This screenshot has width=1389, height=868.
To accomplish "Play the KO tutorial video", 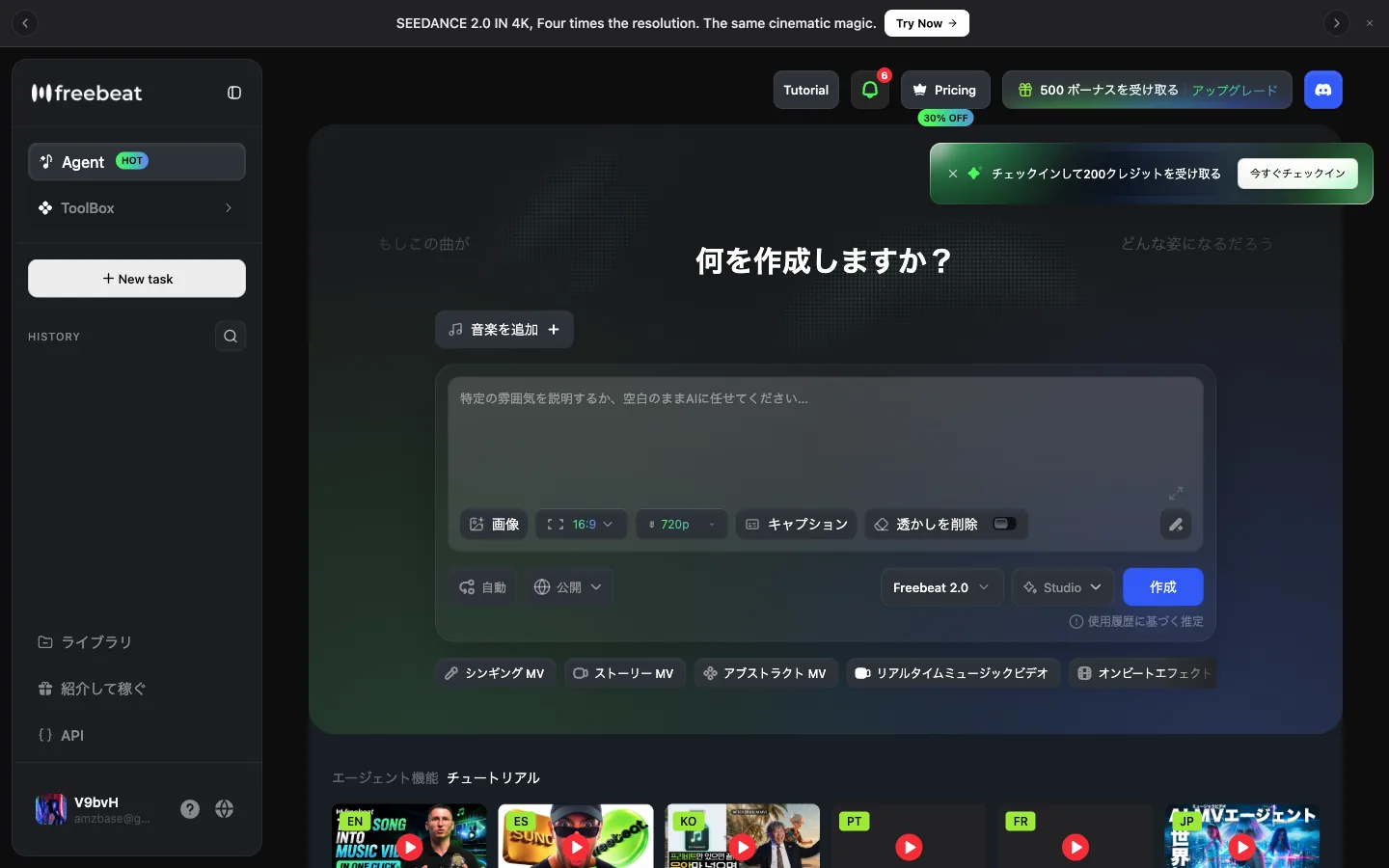I will (x=743, y=847).
